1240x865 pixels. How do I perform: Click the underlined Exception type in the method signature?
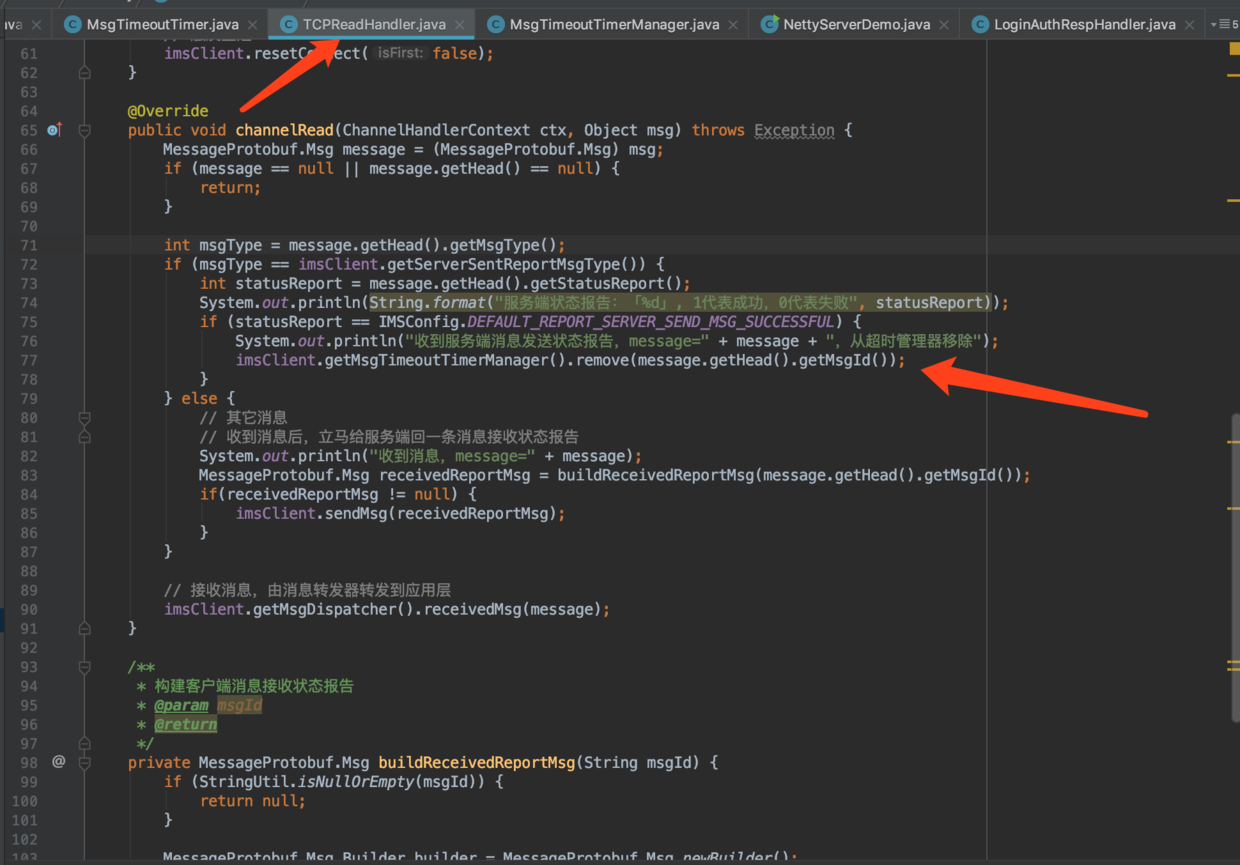(x=794, y=129)
